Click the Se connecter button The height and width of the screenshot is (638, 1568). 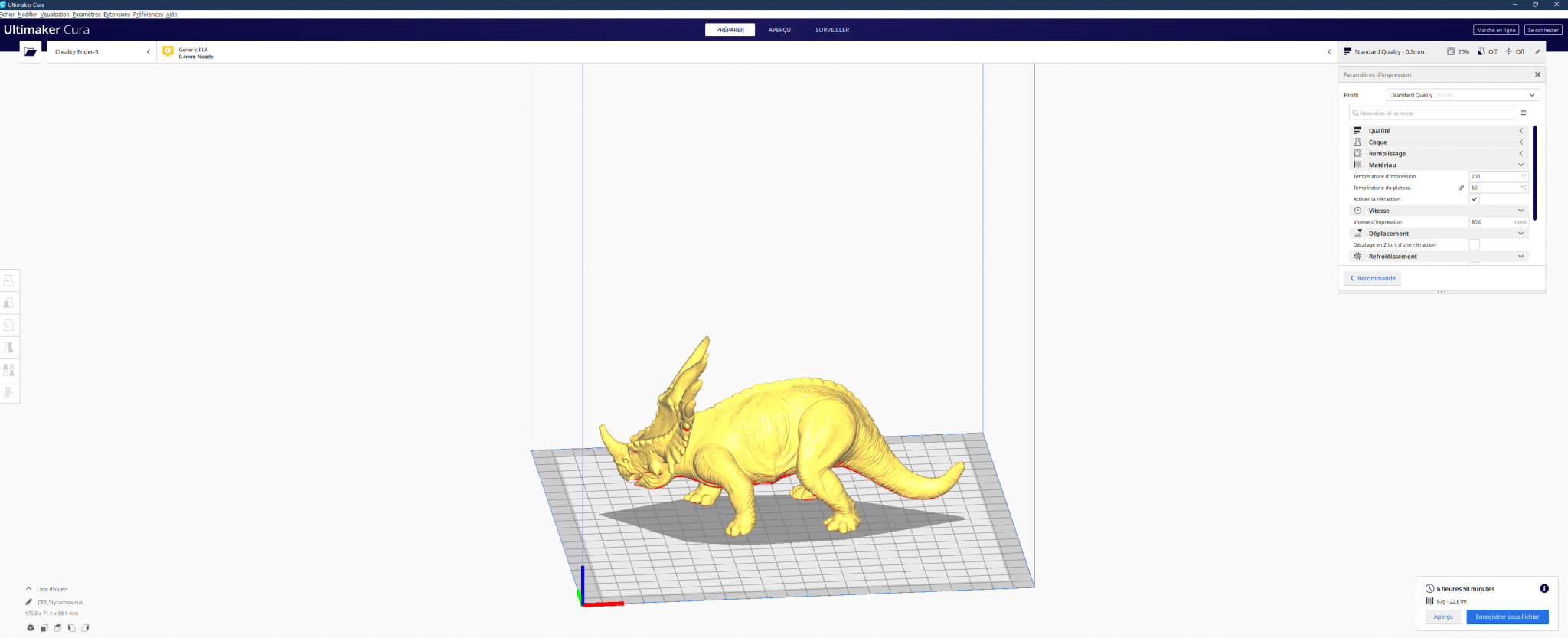(x=1543, y=30)
